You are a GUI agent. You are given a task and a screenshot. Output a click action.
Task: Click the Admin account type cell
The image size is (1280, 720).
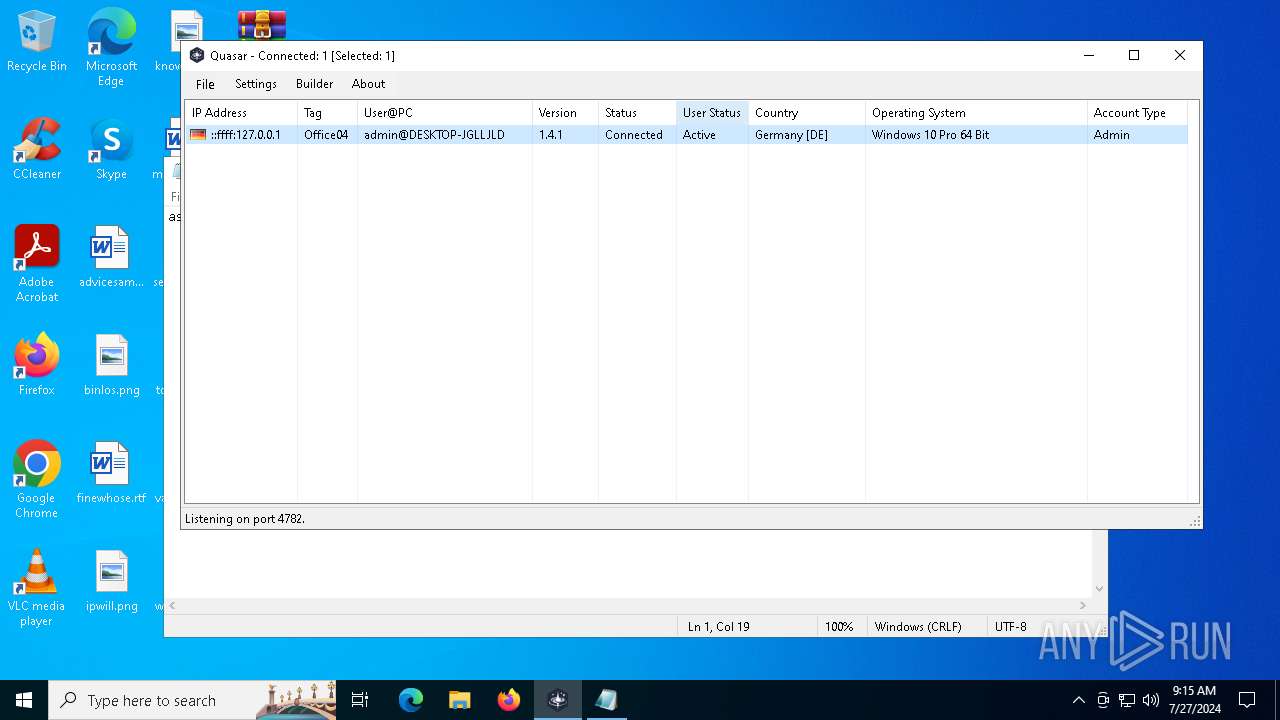point(1111,135)
